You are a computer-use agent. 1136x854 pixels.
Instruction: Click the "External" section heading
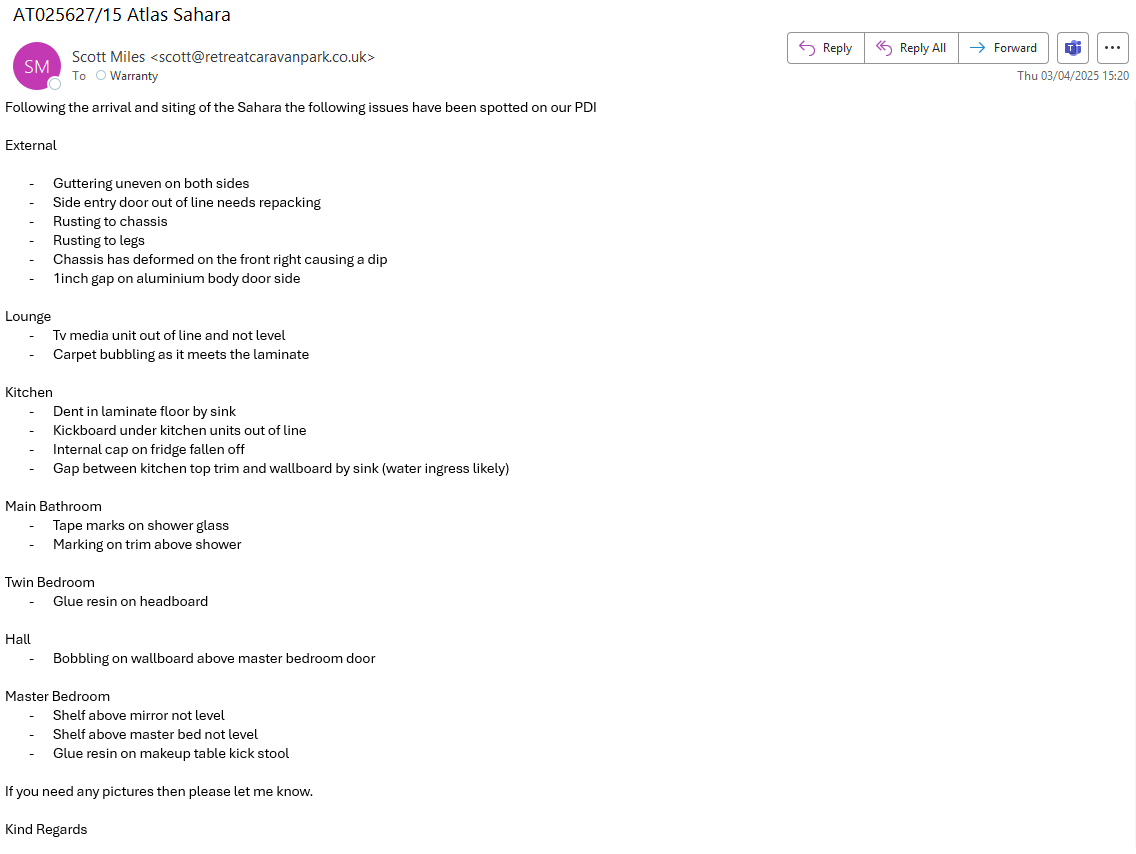click(x=31, y=145)
